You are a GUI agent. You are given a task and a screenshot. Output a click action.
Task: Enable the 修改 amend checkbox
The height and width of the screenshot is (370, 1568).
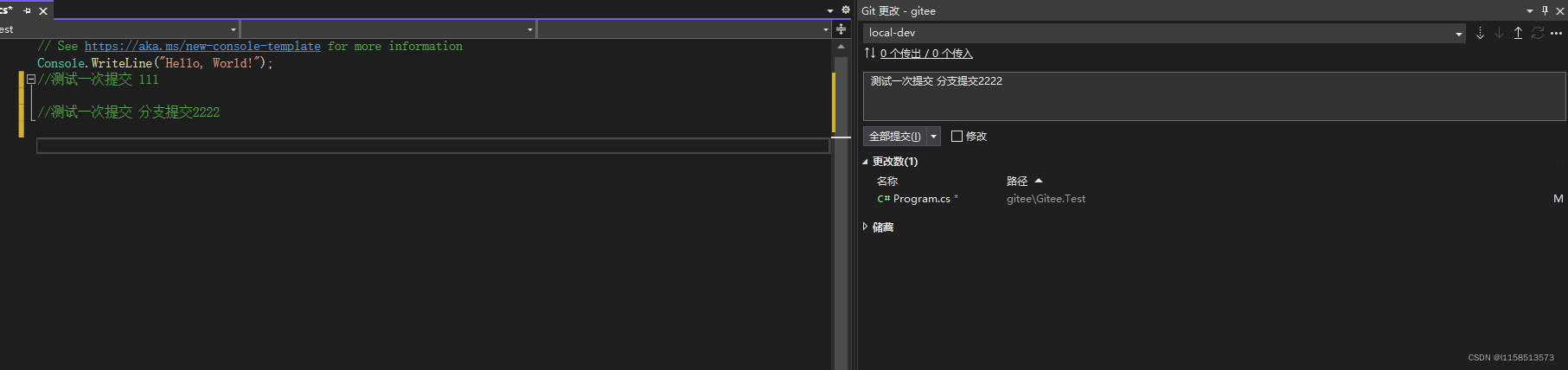click(957, 137)
